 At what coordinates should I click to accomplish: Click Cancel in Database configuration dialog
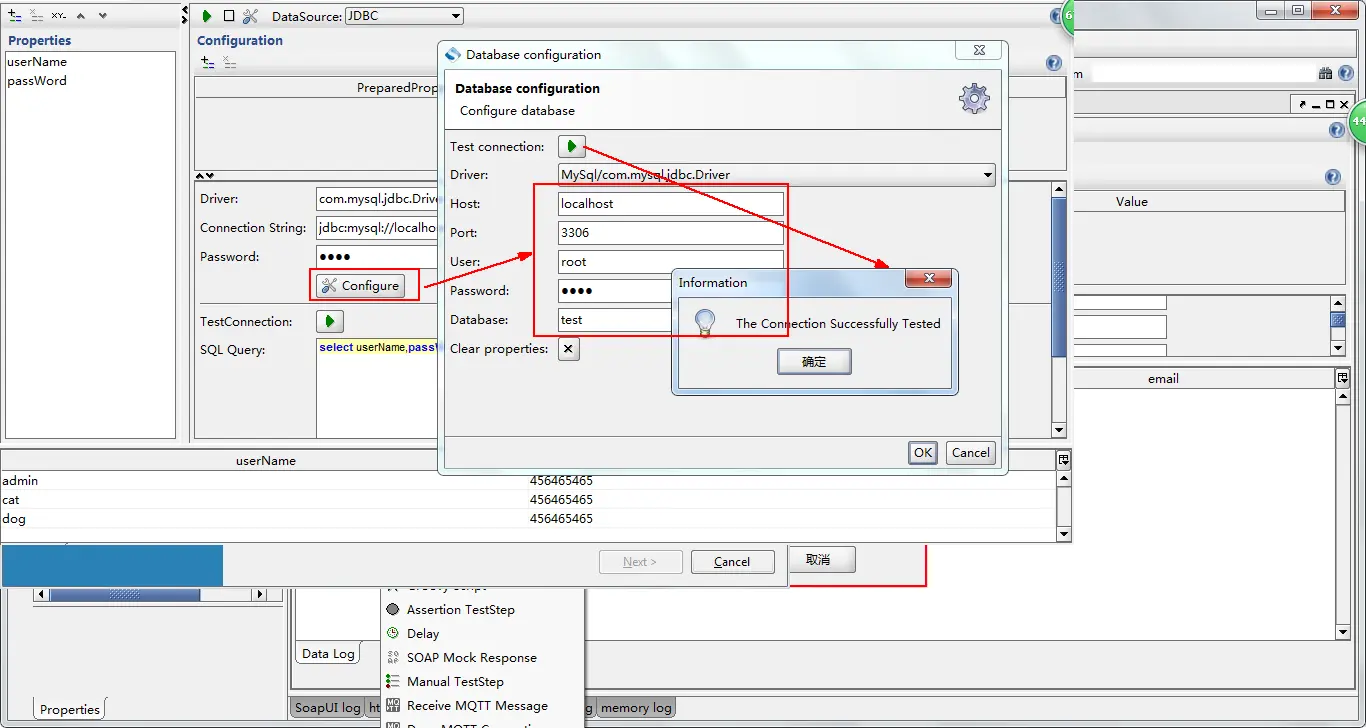pyautogui.click(x=970, y=453)
